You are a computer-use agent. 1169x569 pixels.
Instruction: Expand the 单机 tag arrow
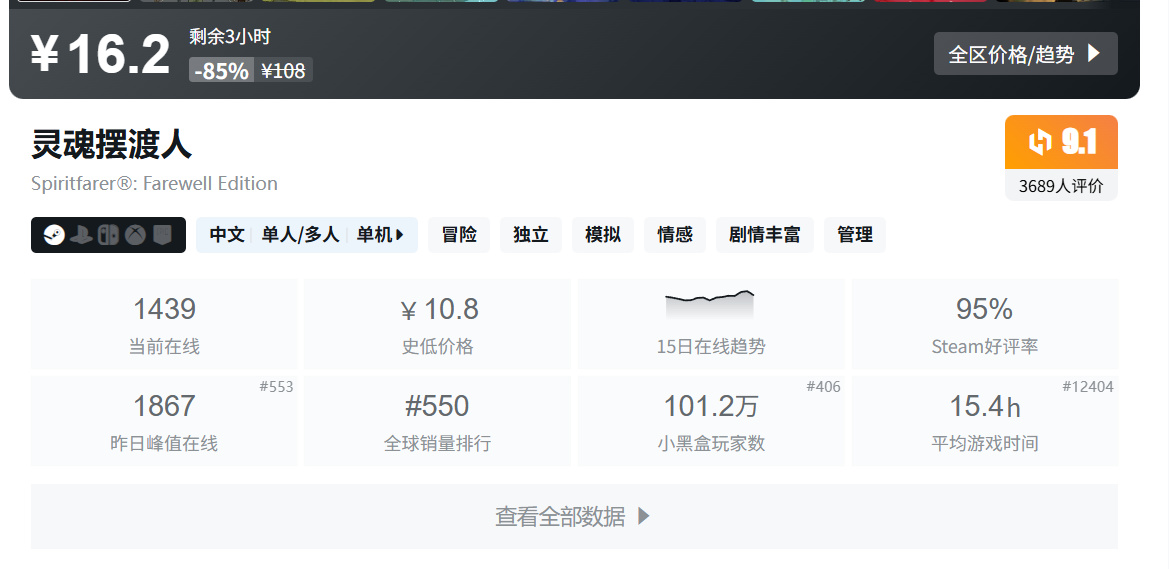tap(400, 235)
